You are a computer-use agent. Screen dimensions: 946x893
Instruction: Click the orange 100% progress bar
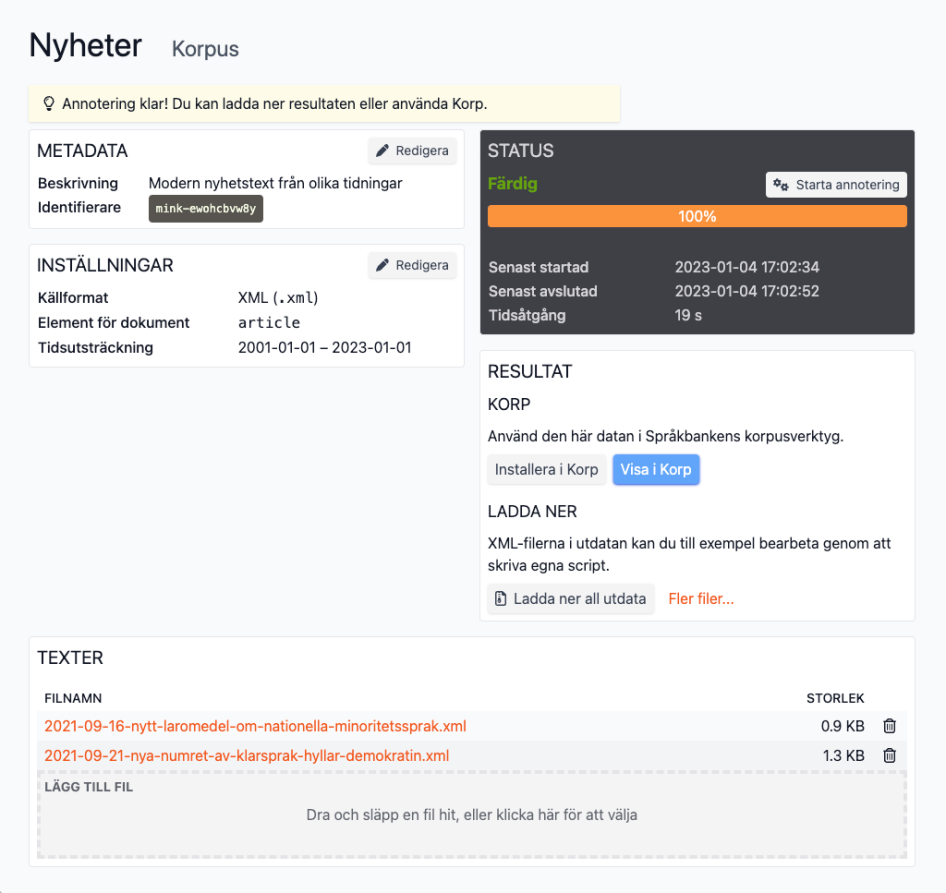point(696,216)
